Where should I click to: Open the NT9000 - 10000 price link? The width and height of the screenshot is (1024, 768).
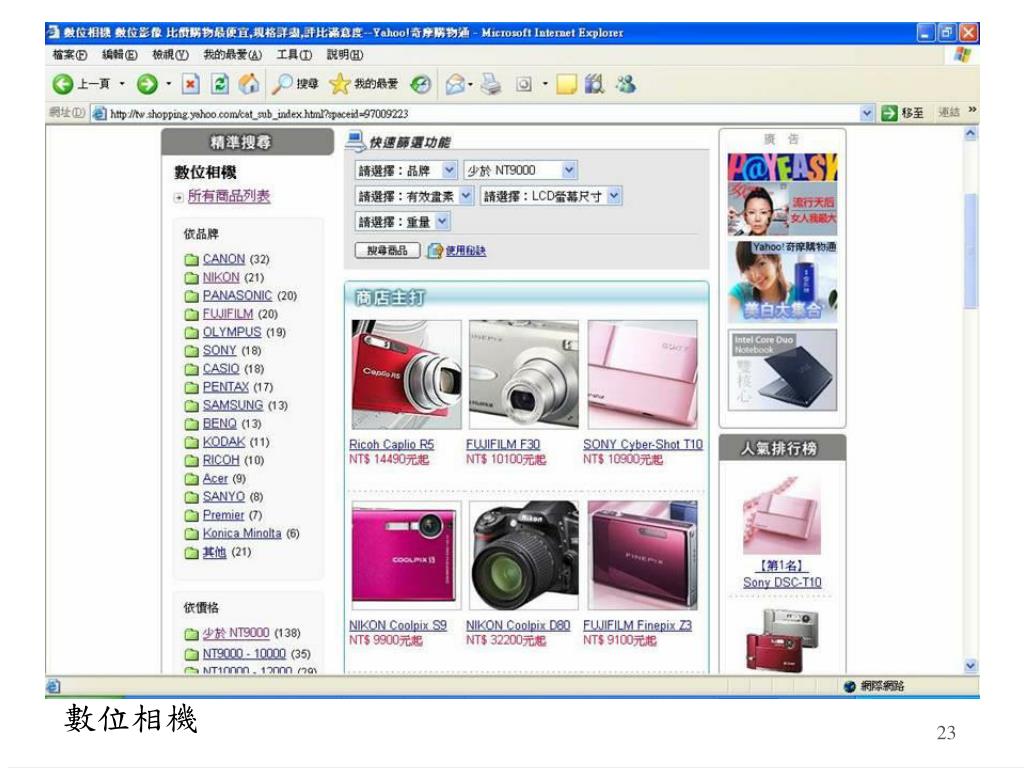pos(244,654)
